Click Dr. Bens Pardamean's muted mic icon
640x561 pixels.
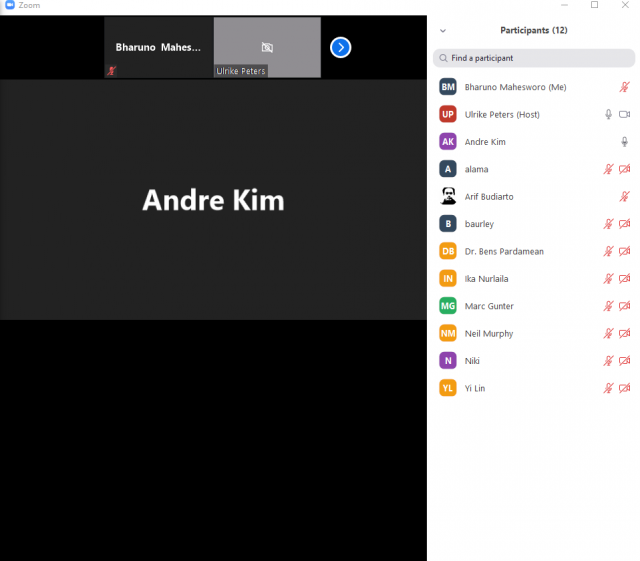(608, 251)
